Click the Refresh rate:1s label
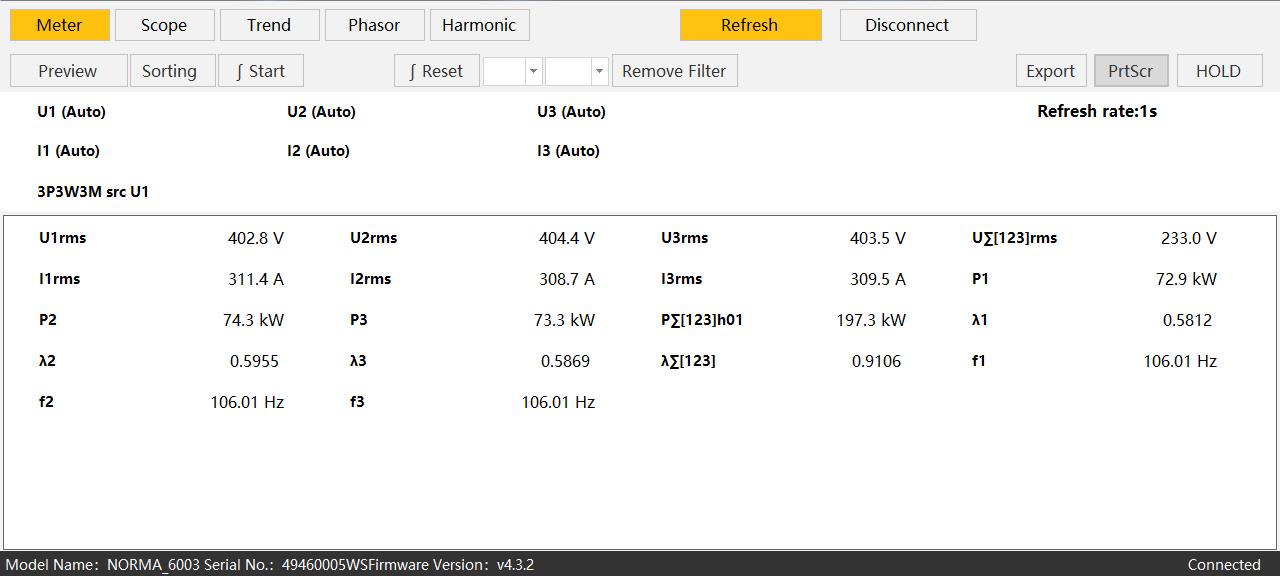This screenshot has height=576, width=1280. [x=1097, y=111]
